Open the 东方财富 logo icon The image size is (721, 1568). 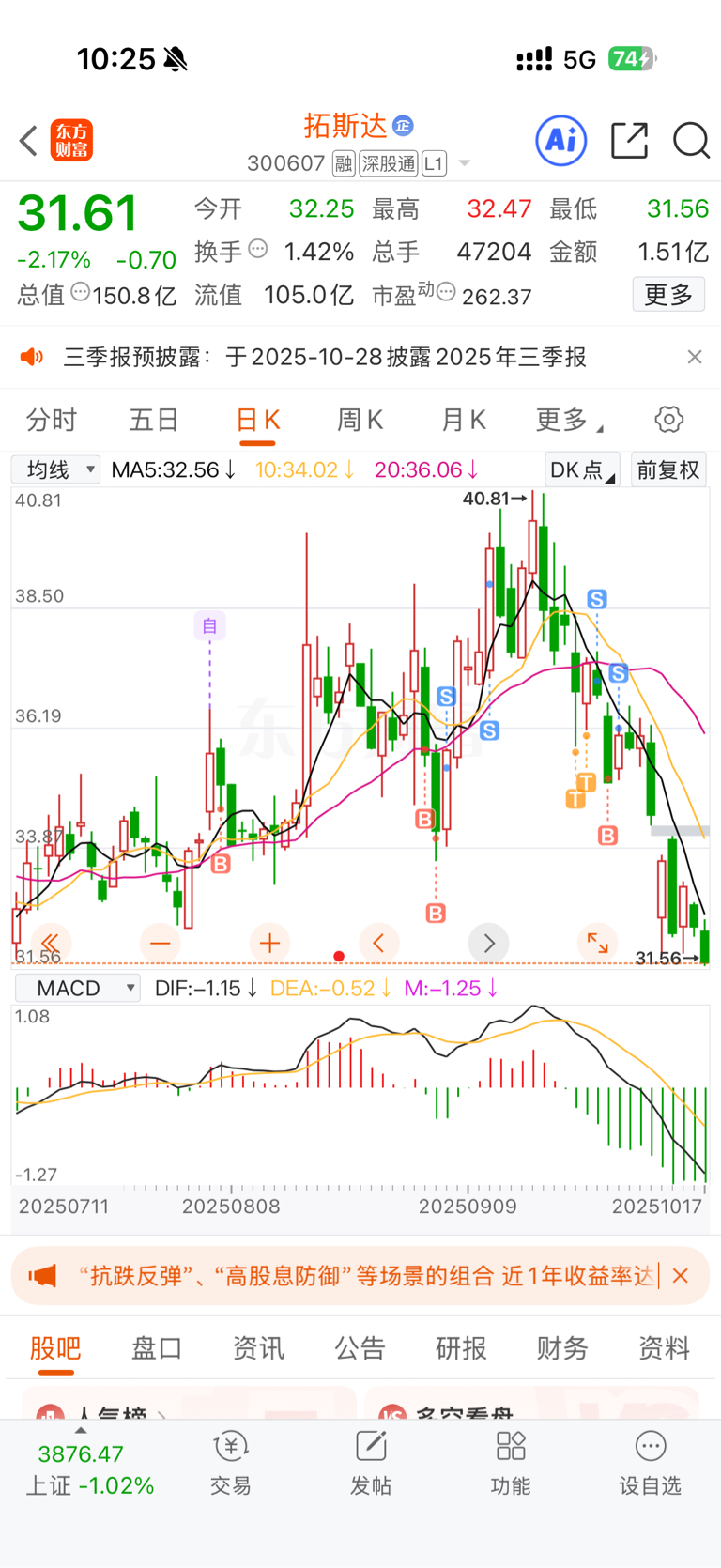[71, 141]
